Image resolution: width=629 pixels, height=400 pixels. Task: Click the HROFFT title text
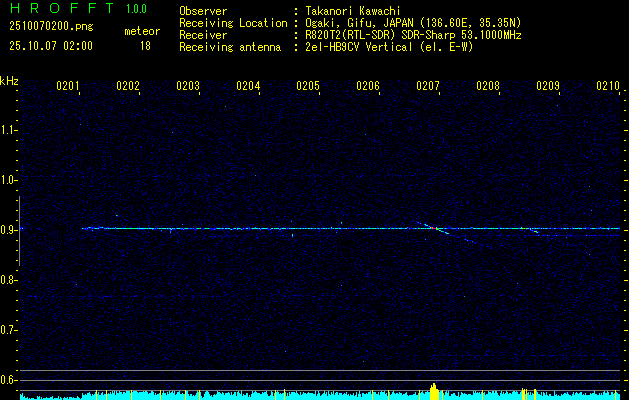click(x=61, y=9)
